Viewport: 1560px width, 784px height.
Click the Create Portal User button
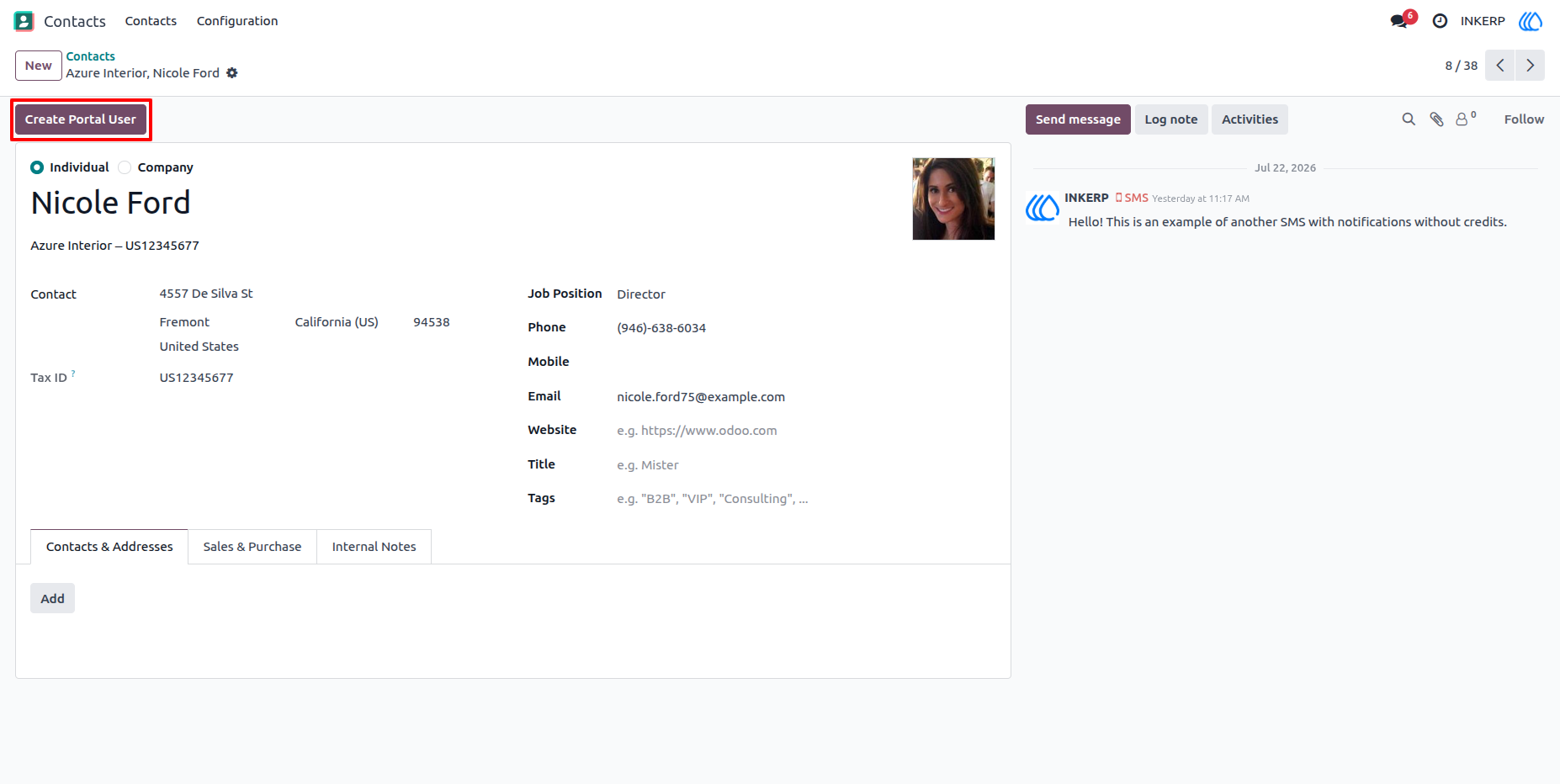81,119
